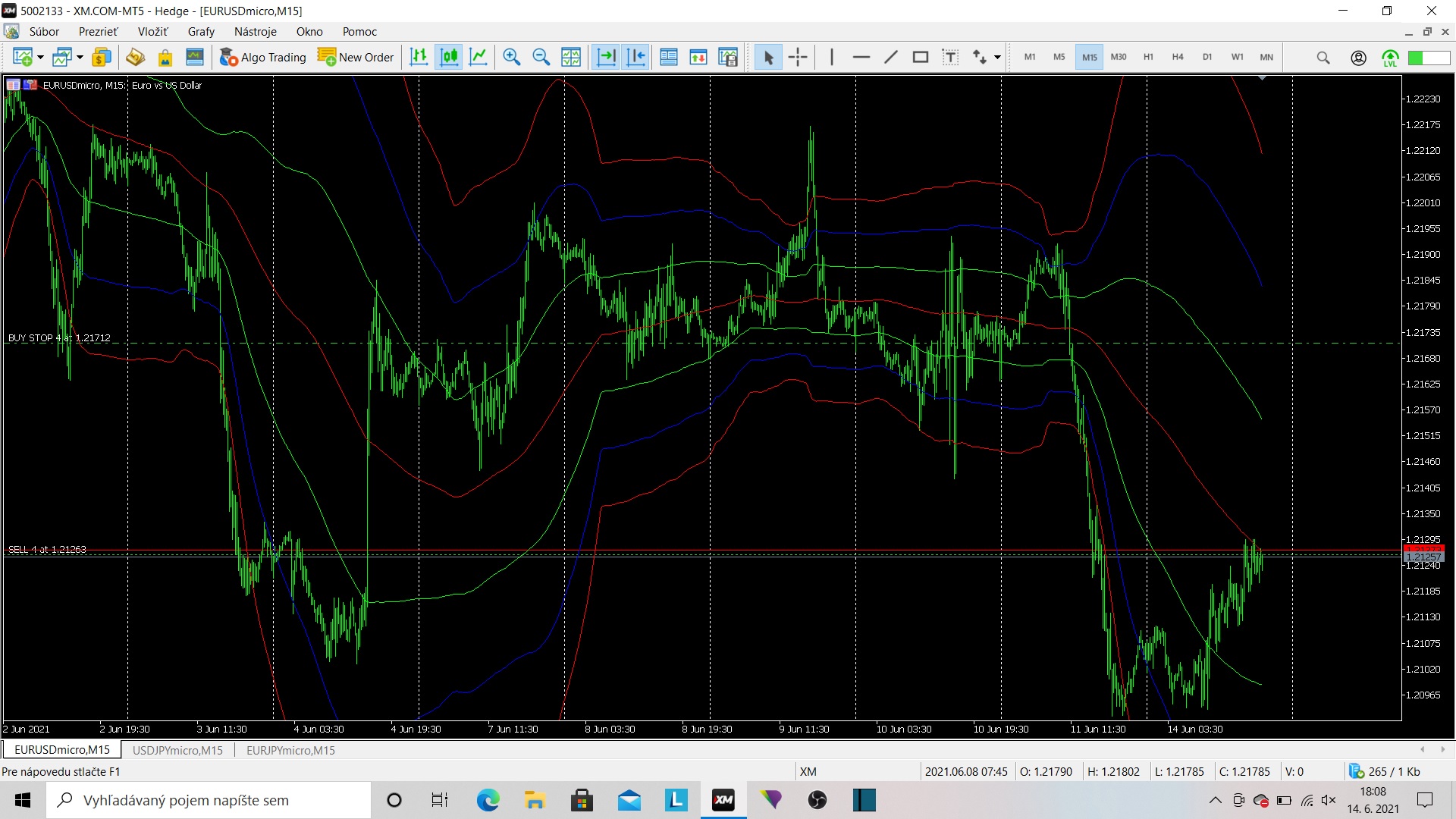The width and height of the screenshot is (1456, 819).
Task: Click the search magnifier icon
Action: pos(1323,58)
